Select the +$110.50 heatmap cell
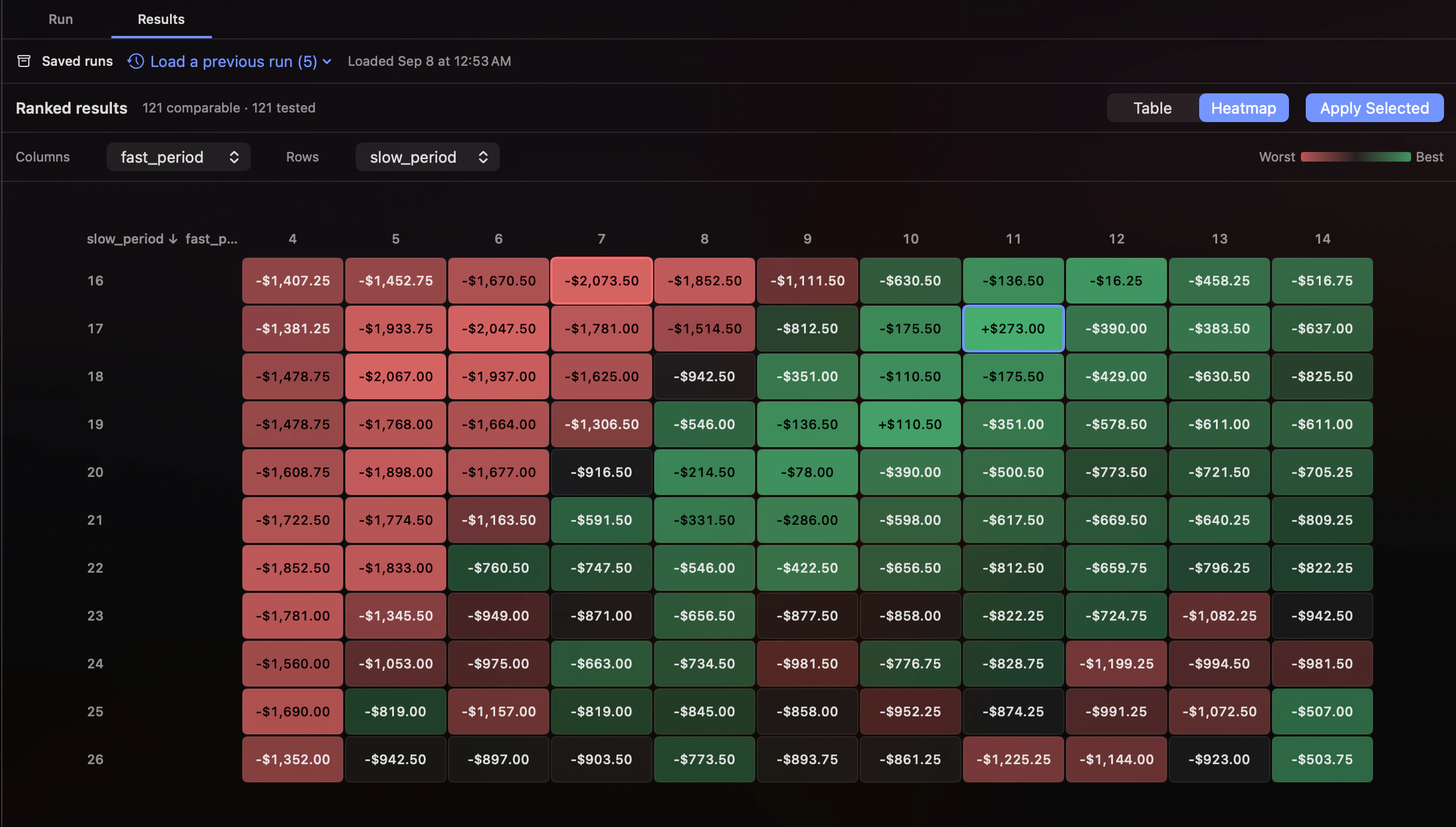Image resolution: width=1456 pixels, height=827 pixels. coord(910,424)
